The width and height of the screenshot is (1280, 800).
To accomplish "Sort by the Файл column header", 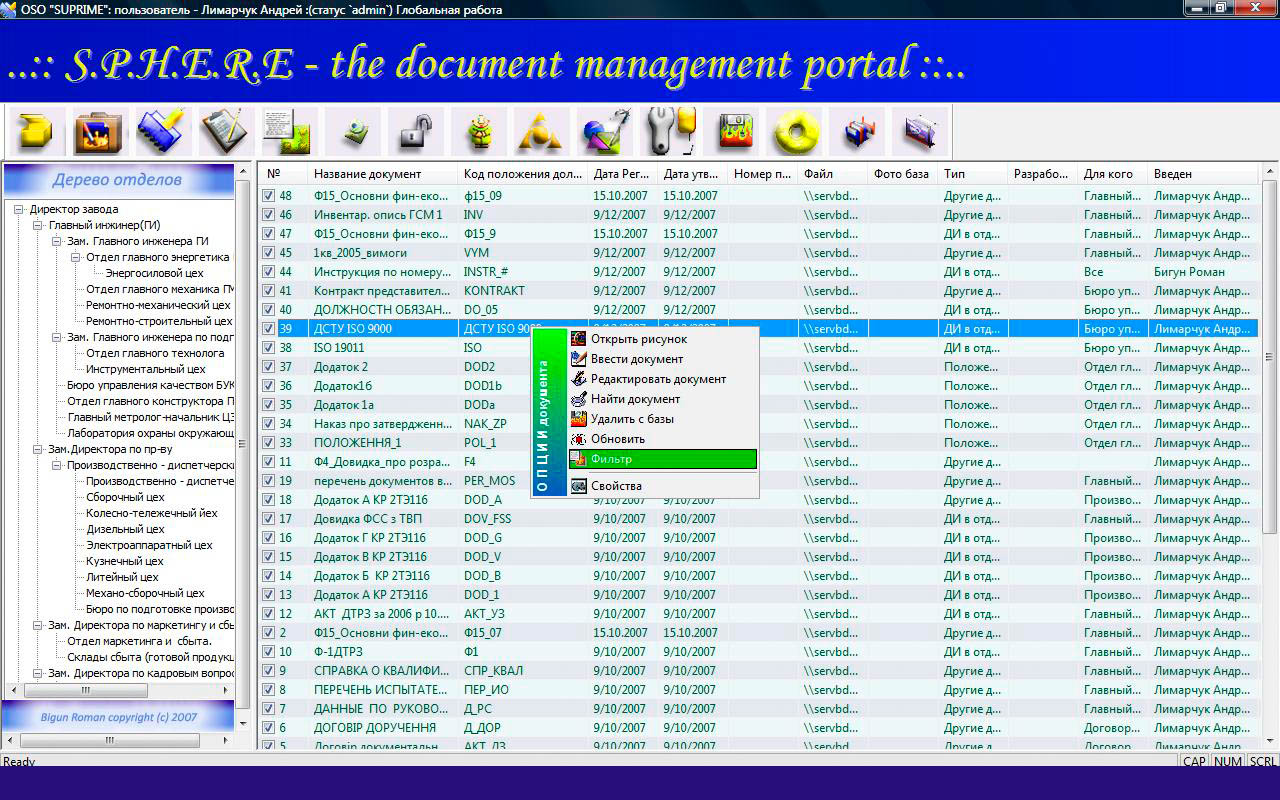I will pyautogui.click(x=832, y=174).
